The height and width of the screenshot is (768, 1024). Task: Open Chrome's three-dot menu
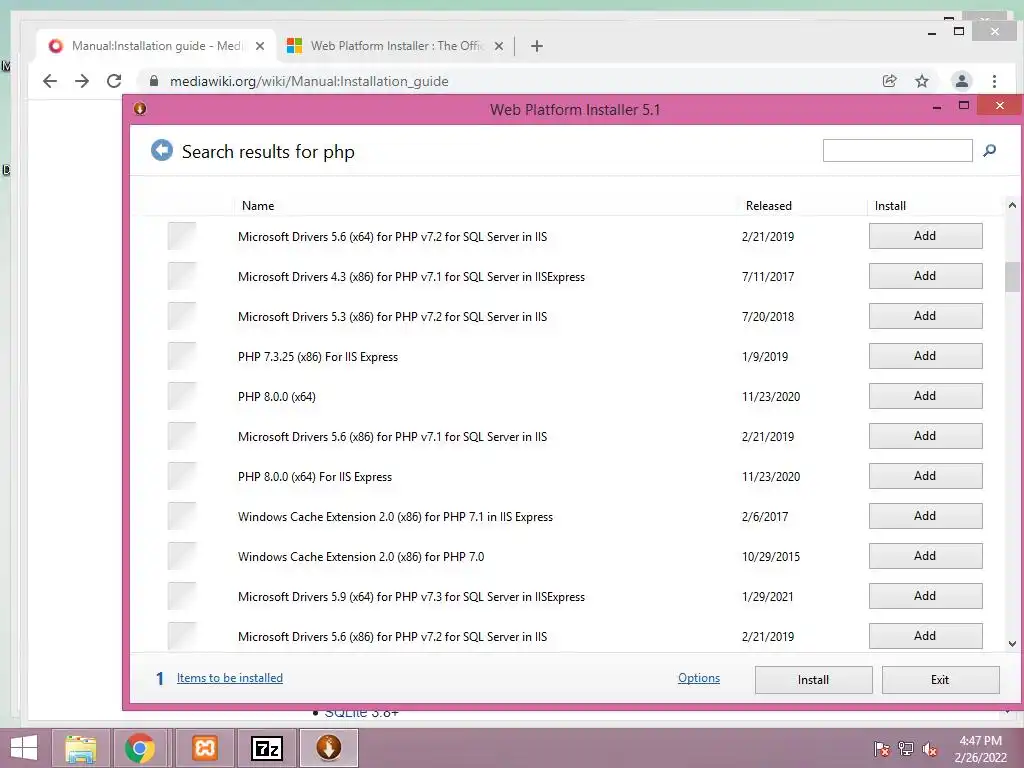coord(994,81)
